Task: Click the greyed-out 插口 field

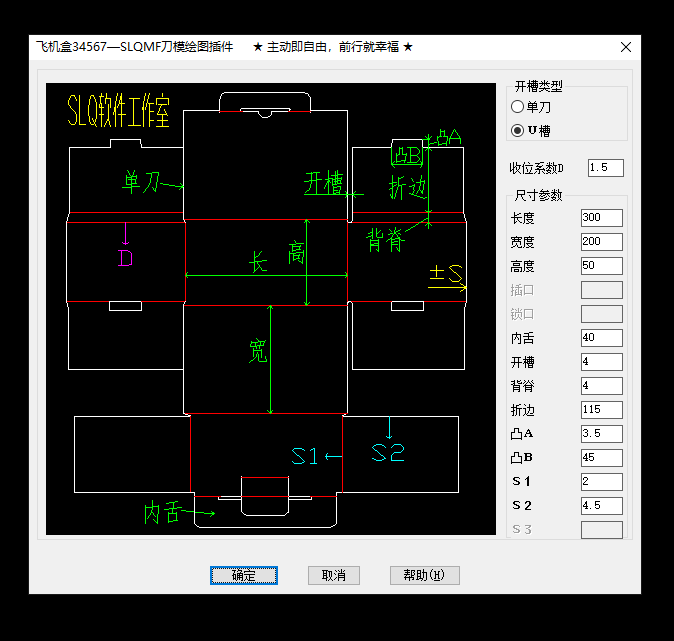Action: (601, 290)
